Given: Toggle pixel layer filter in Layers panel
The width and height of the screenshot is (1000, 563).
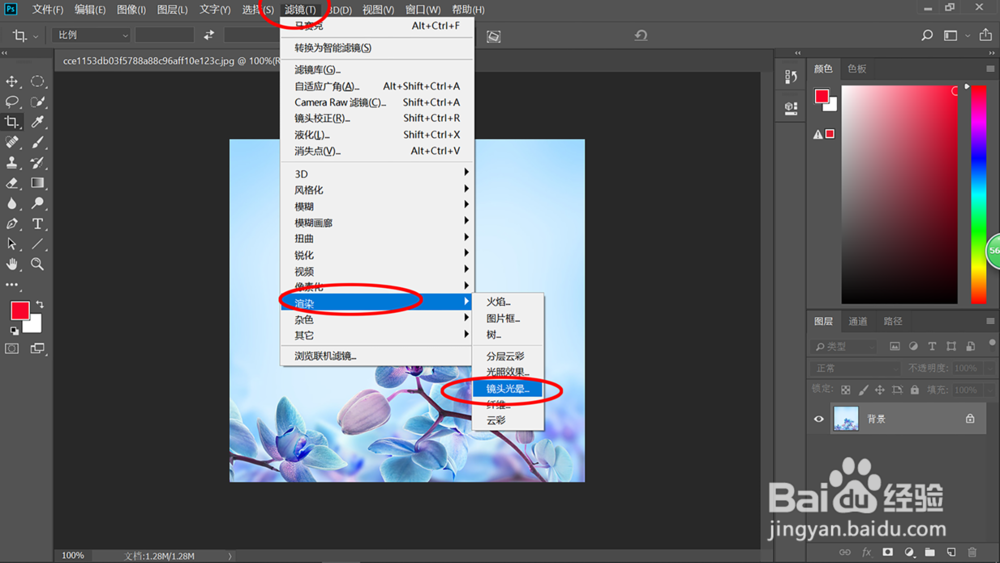Looking at the screenshot, I should 895,346.
